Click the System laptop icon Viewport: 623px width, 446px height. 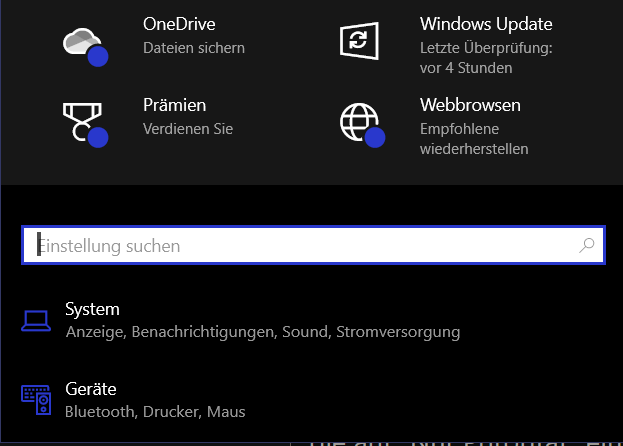pos(36,321)
